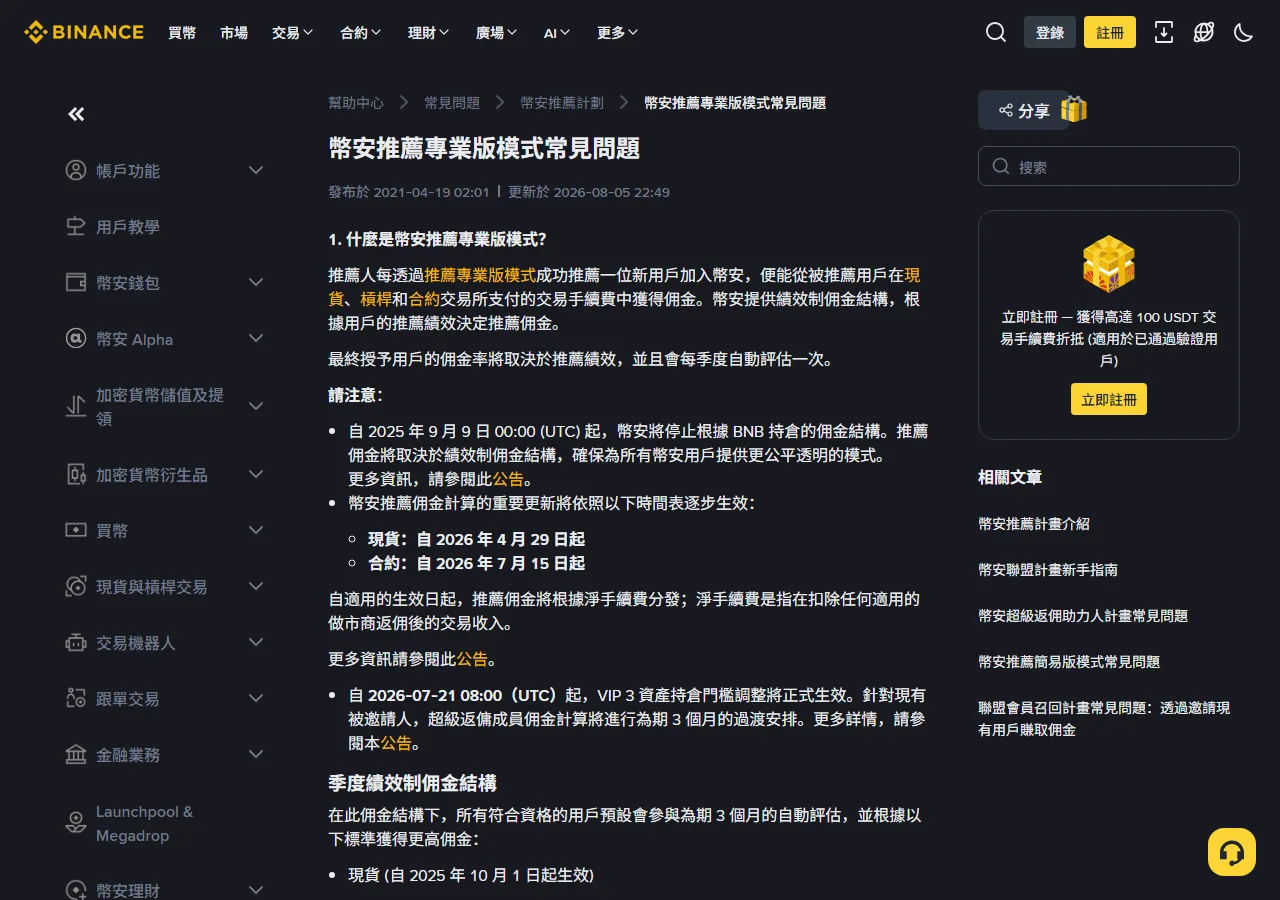Click the 登錄 login button
The image size is (1280, 900).
point(1050,32)
